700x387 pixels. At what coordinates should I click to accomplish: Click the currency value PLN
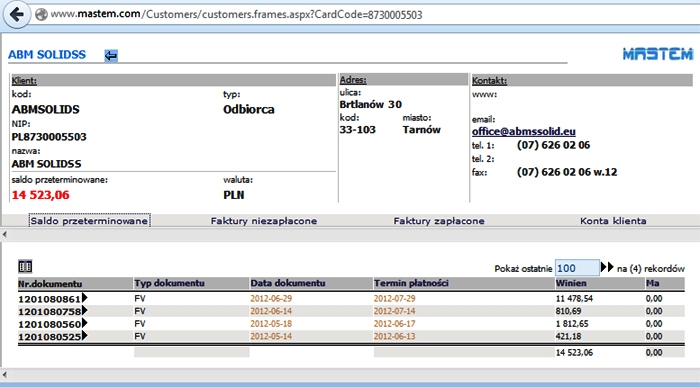click(233, 195)
